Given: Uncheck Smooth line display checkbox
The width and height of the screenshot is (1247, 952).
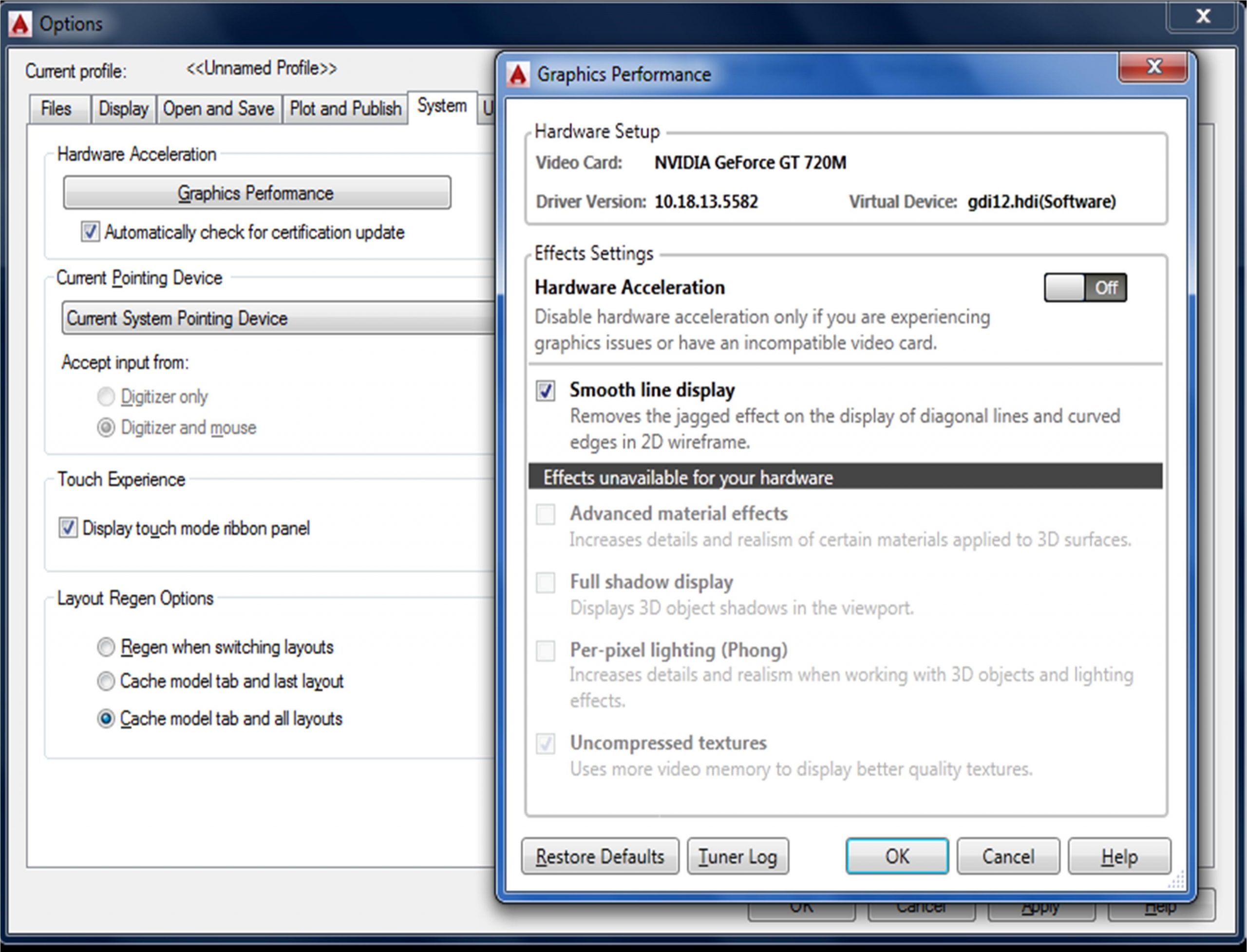Looking at the screenshot, I should tap(546, 391).
